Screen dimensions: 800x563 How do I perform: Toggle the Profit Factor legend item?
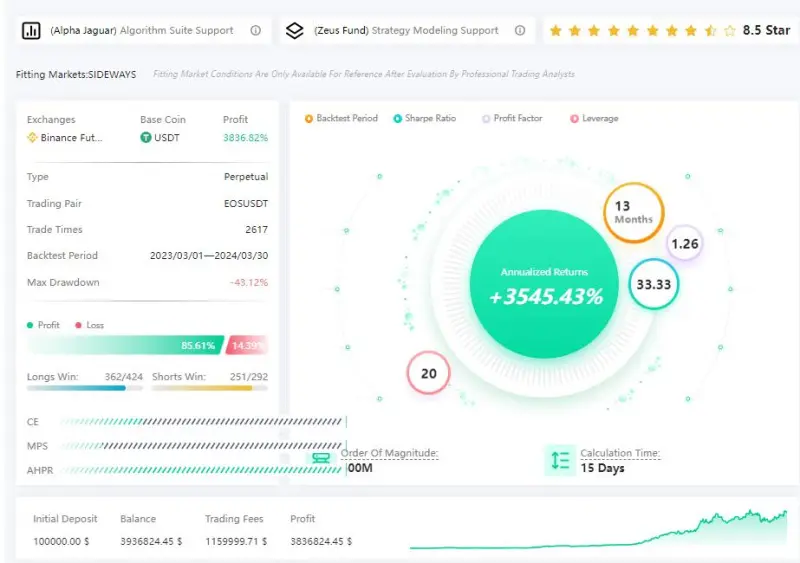512,119
